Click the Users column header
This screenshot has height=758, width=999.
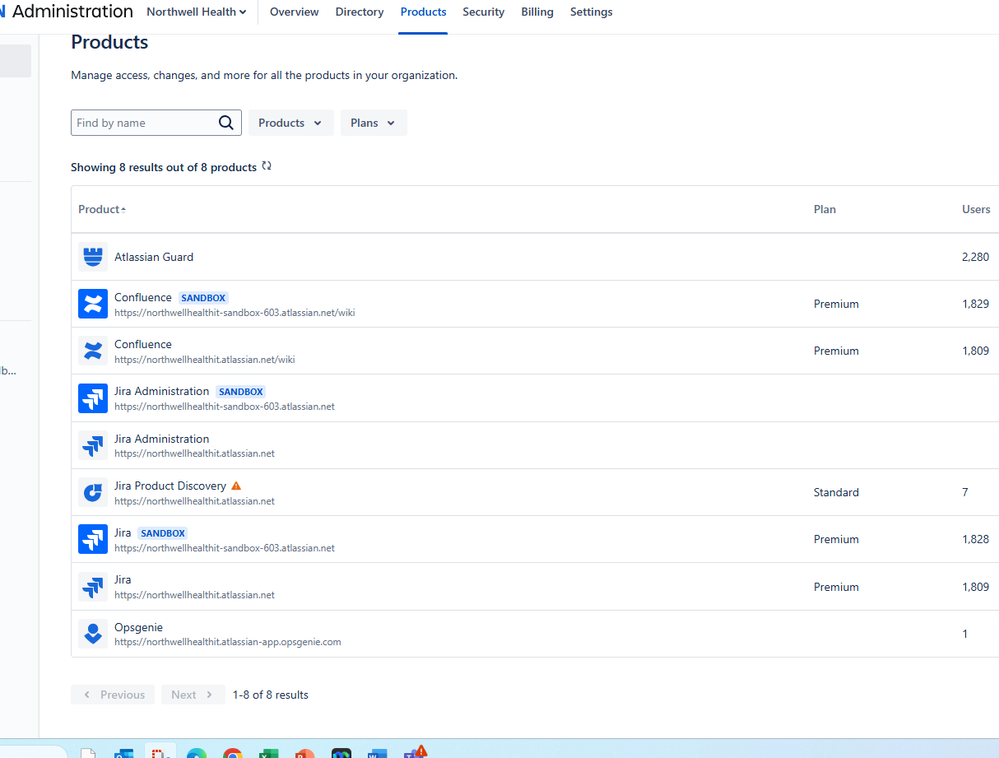[976, 209]
